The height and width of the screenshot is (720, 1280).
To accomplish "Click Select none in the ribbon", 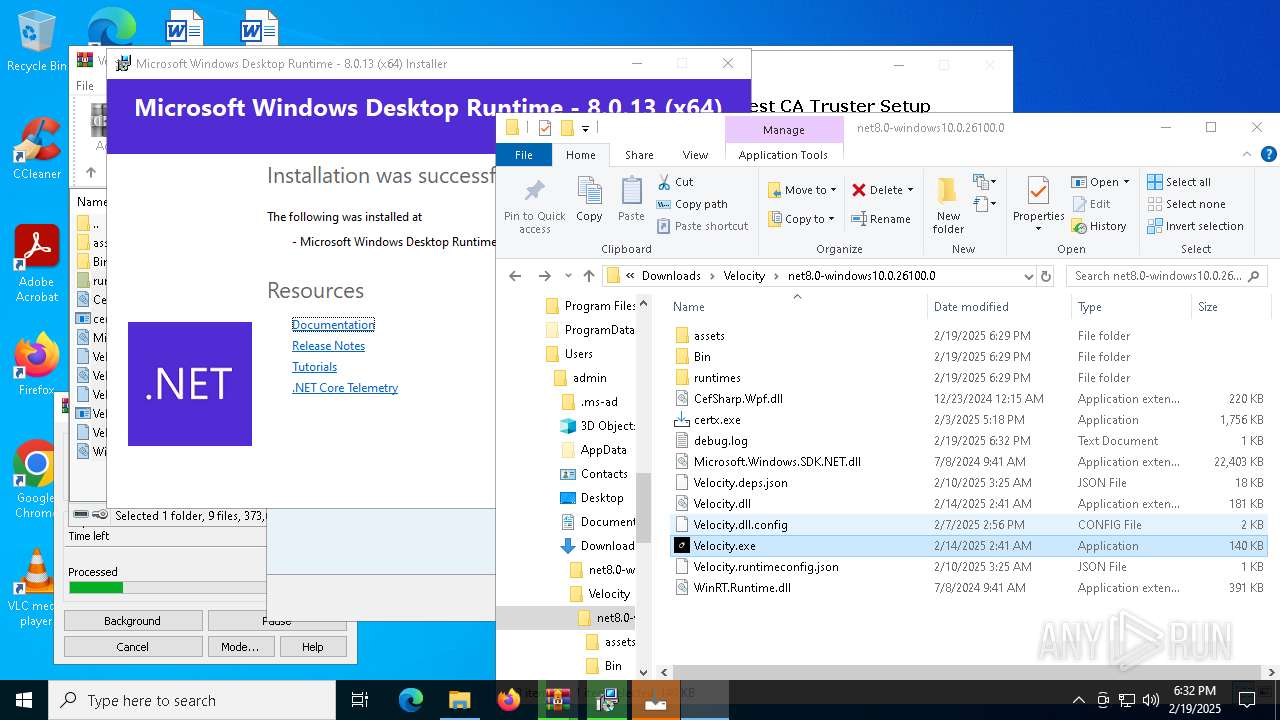I will pyautogui.click(x=1186, y=204).
